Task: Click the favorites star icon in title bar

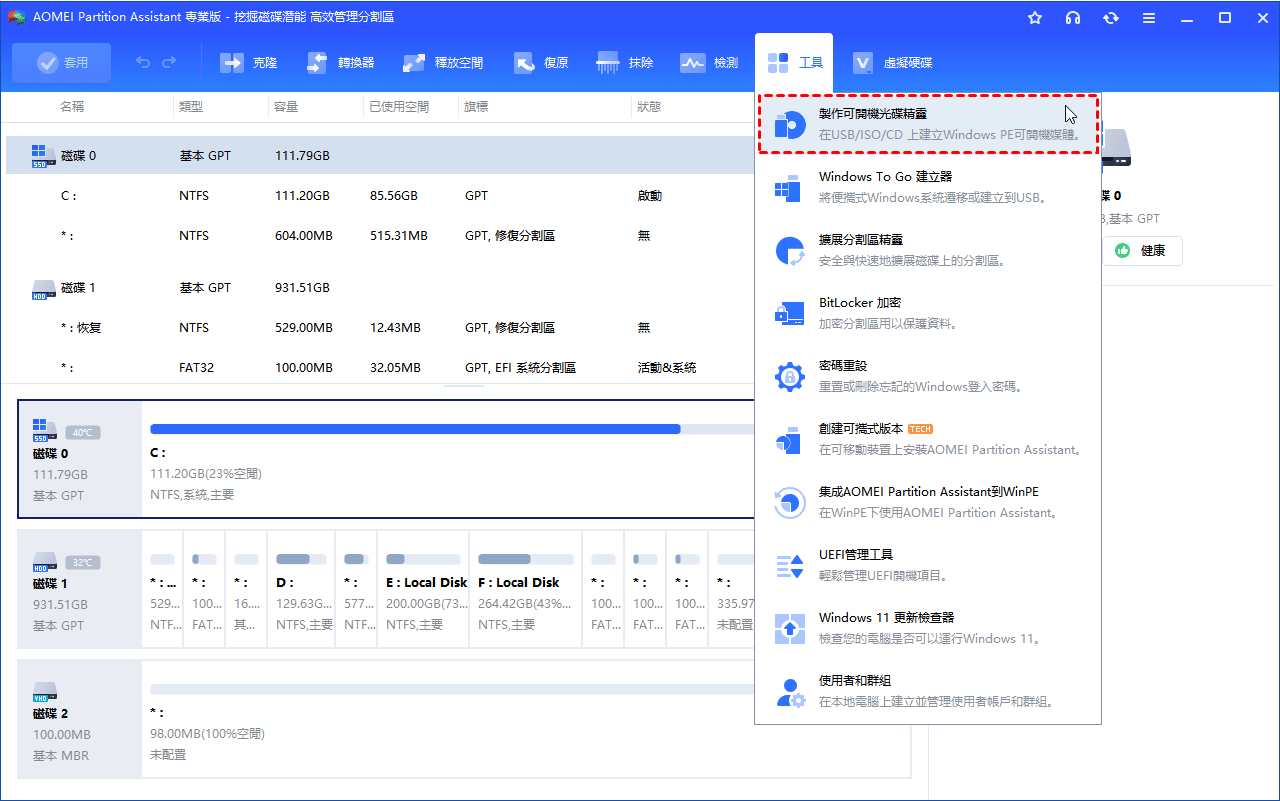Action: [x=1035, y=18]
